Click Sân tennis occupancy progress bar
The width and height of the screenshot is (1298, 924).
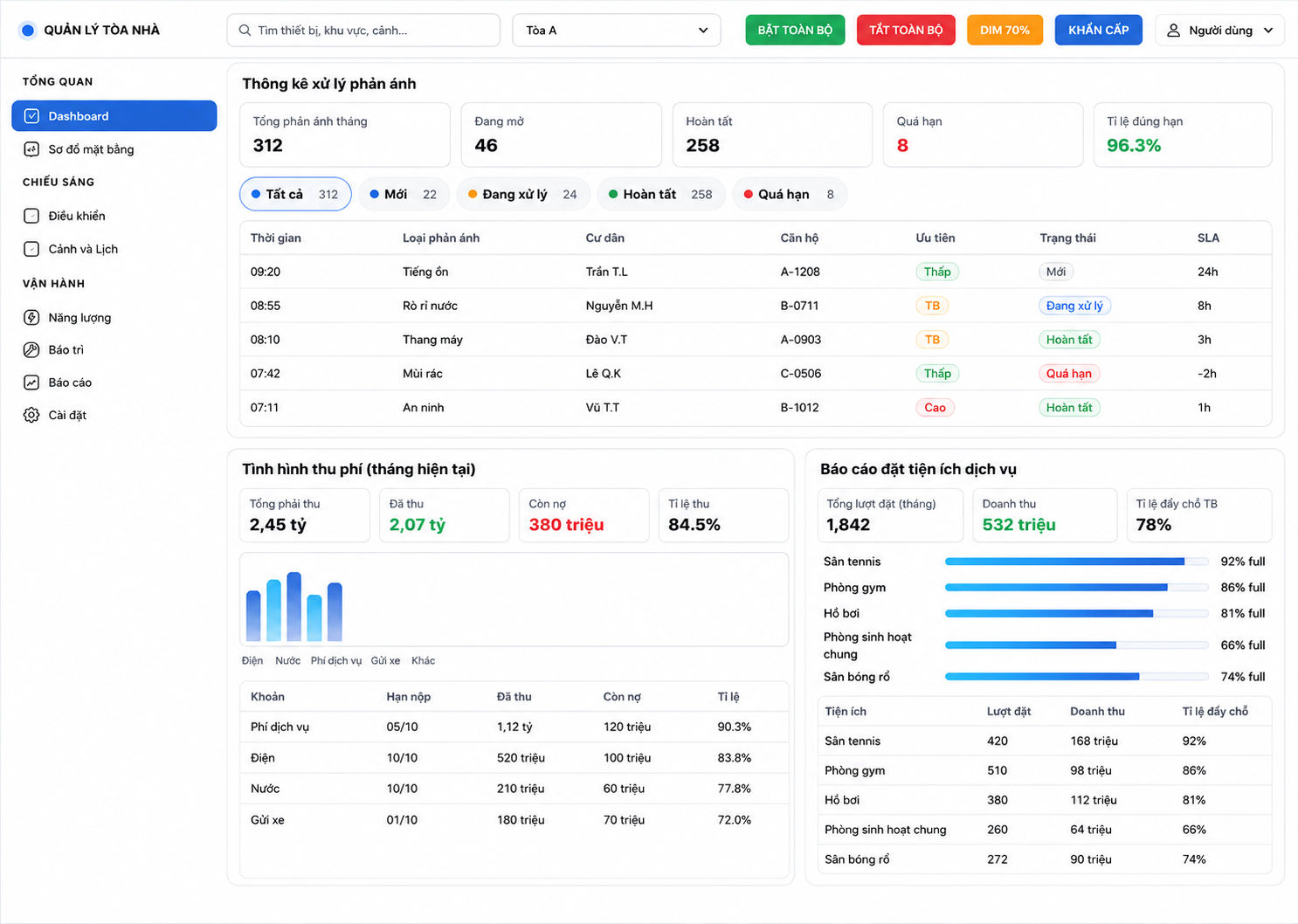pos(1076,562)
